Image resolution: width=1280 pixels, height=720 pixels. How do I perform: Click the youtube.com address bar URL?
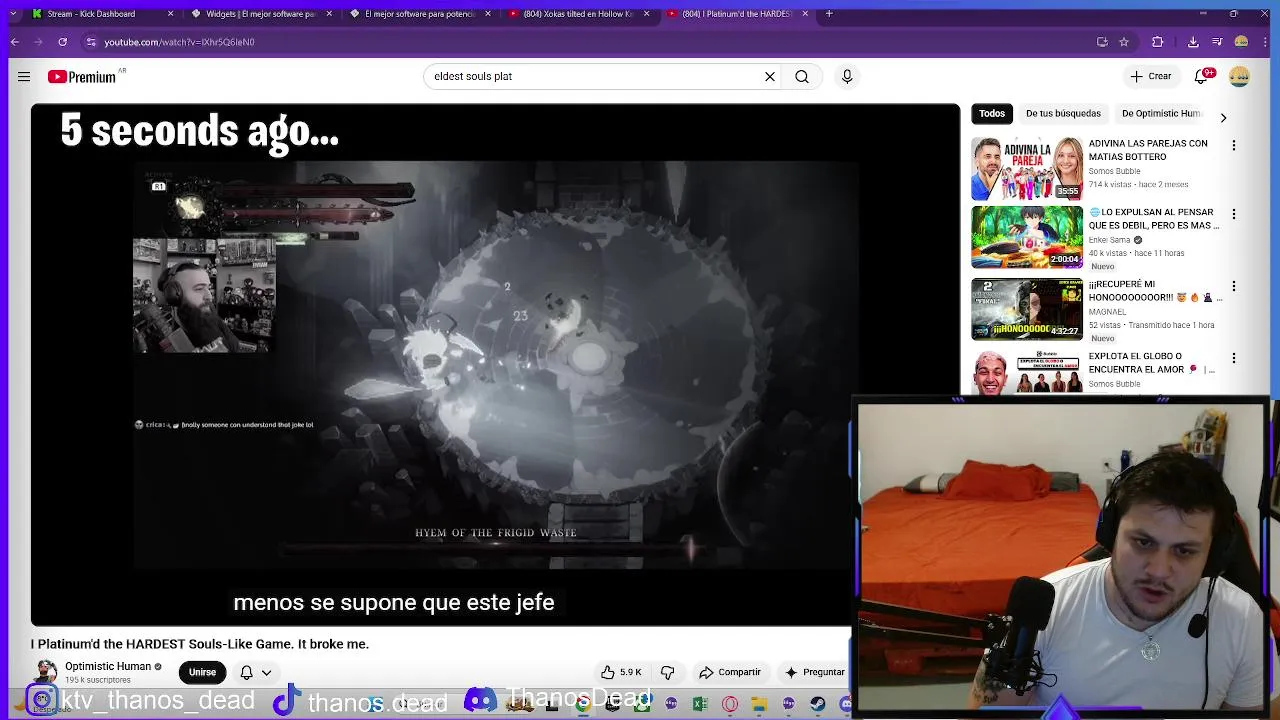pyautogui.click(x=180, y=42)
